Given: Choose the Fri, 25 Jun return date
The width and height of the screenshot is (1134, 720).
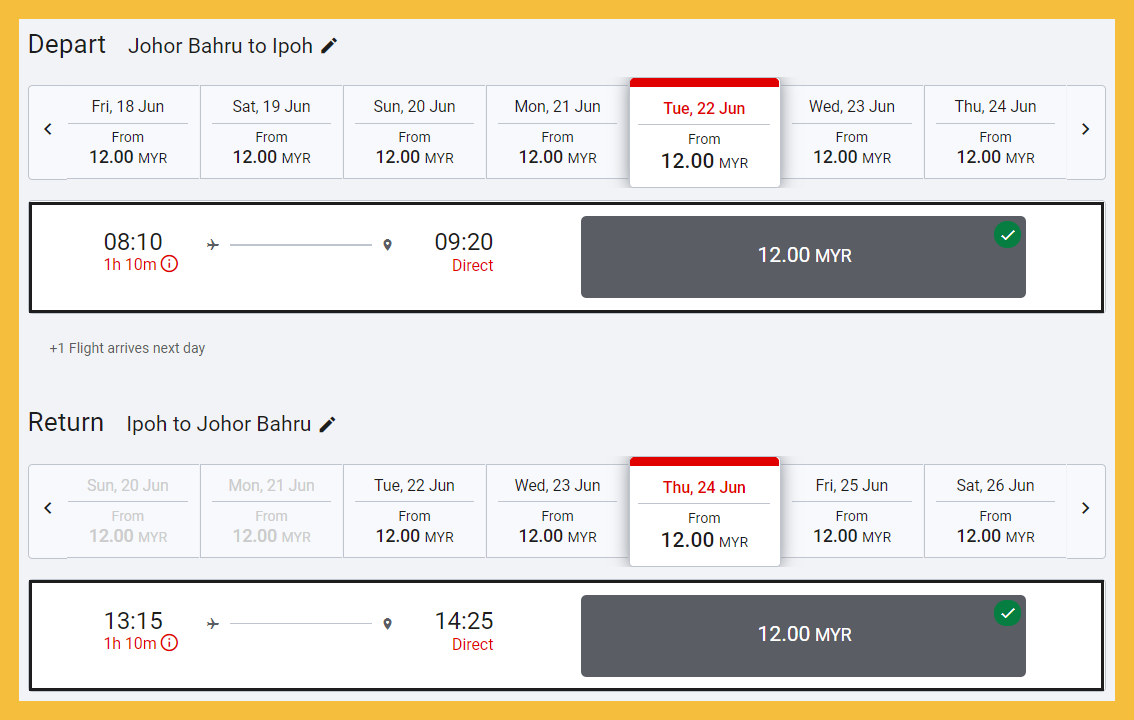Looking at the screenshot, I should (x=852, y=511).
